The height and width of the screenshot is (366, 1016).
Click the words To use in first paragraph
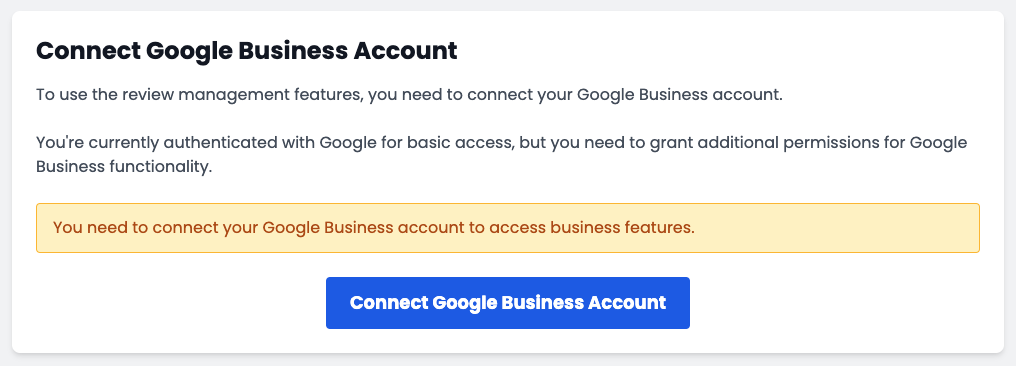(56, 95)
